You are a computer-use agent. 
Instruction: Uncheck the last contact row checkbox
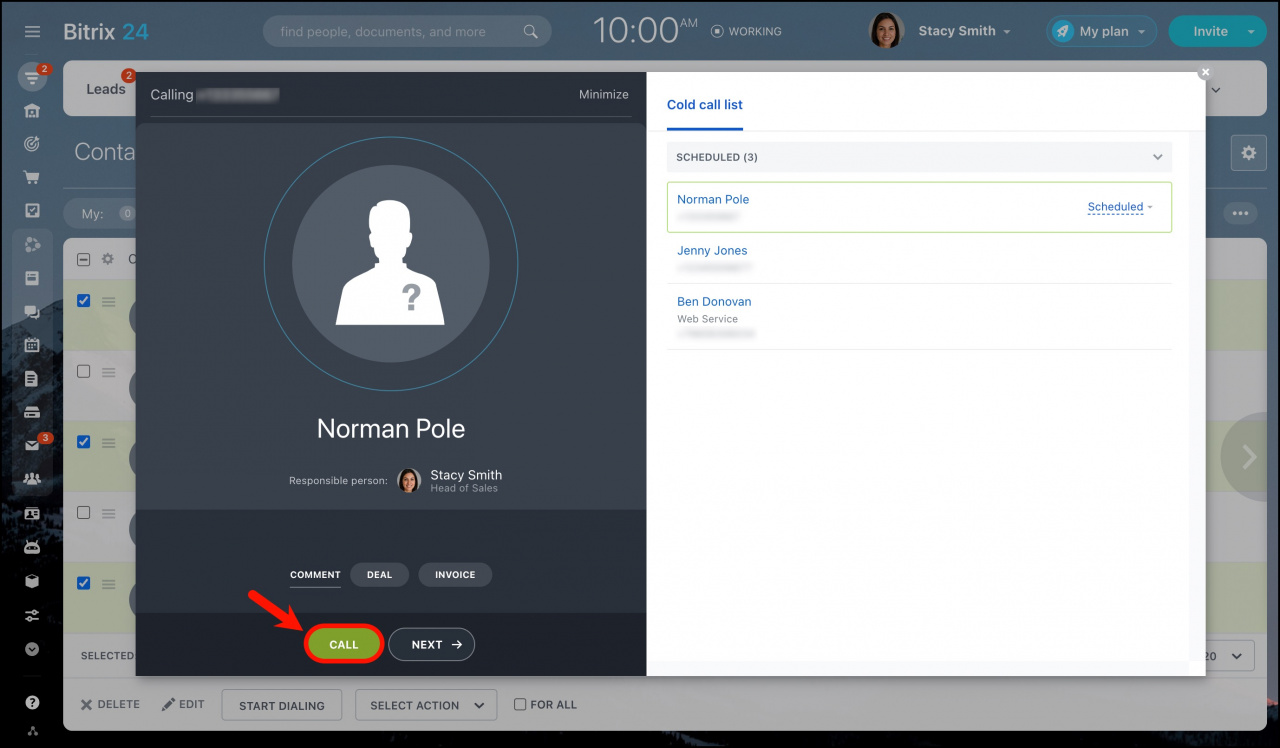click(x=84, y=583)
